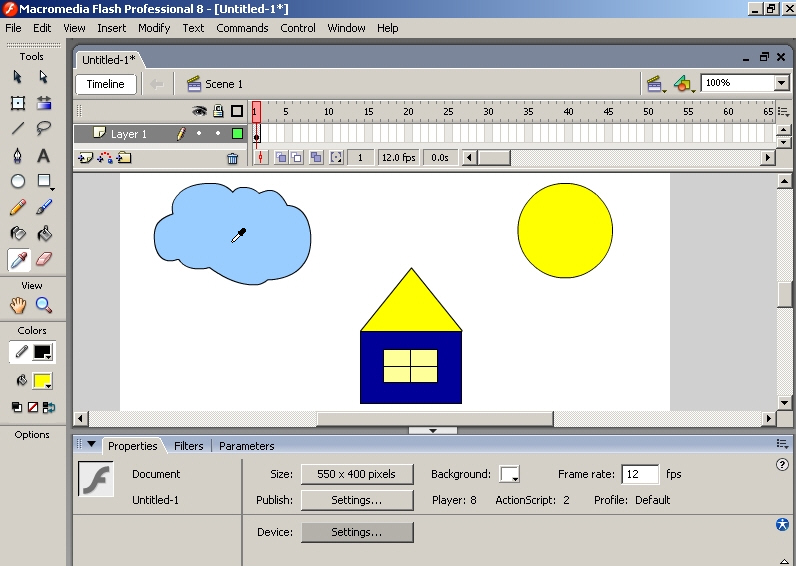Screen dimensions: 796x566
Task: Open the stroke color black swatch
Action: click(43, 352)
